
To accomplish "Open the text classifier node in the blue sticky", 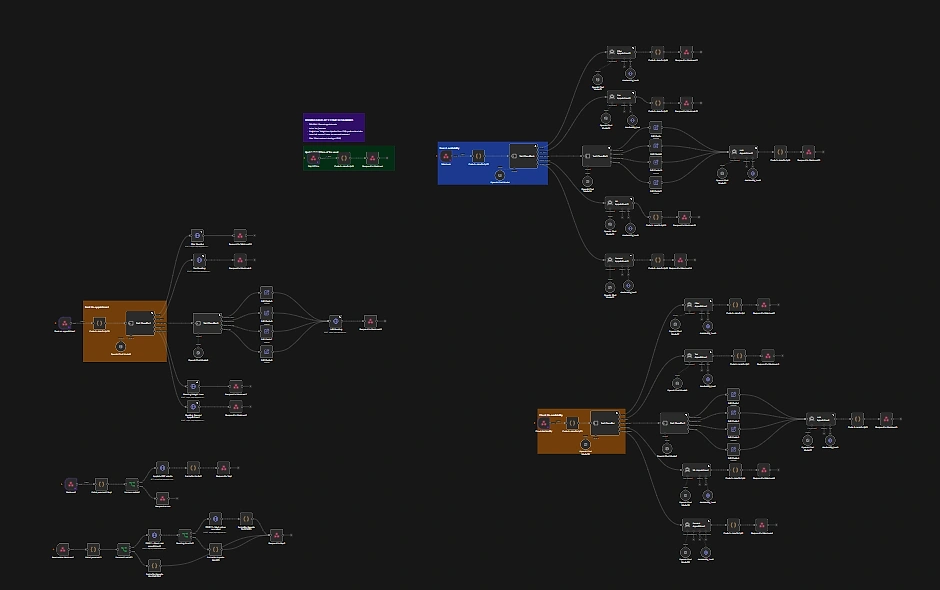I will [x=523, y=156].
